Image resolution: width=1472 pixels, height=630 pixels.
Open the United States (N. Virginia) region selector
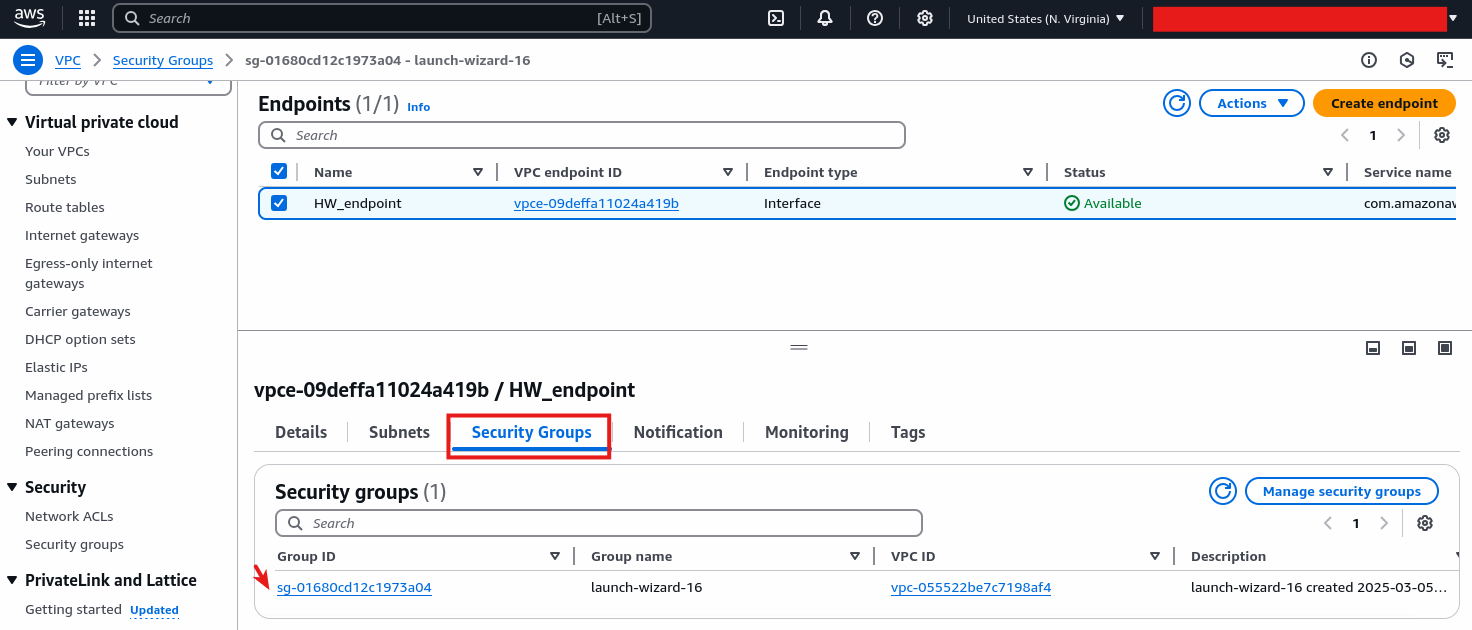(1045, 18)
